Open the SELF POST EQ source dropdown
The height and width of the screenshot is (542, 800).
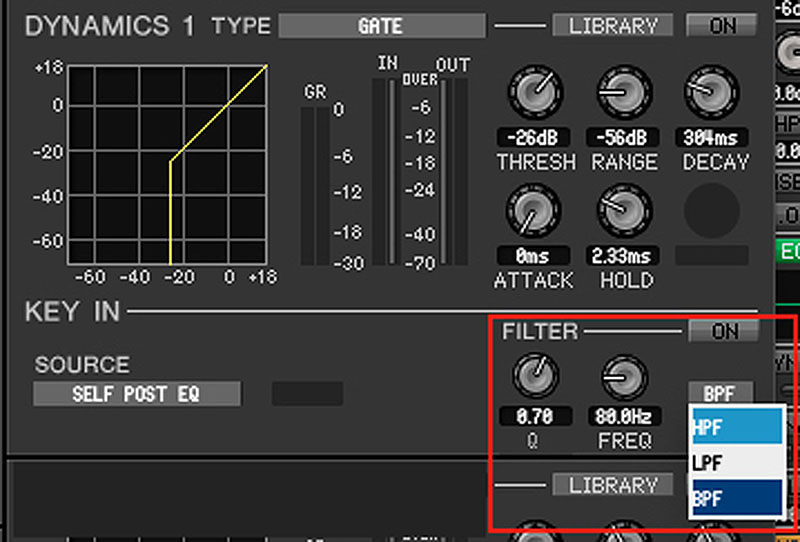[137, 394]
